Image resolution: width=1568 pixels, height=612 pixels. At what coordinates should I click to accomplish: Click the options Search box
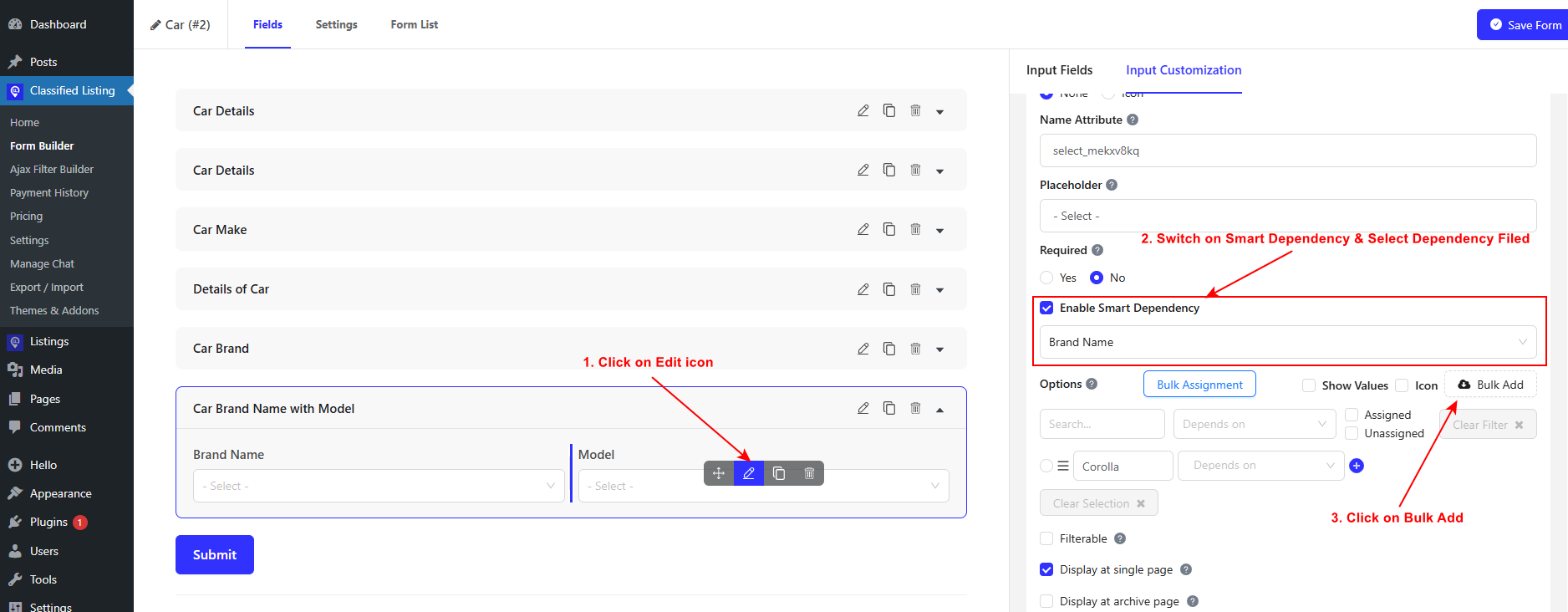(1102, 424)
